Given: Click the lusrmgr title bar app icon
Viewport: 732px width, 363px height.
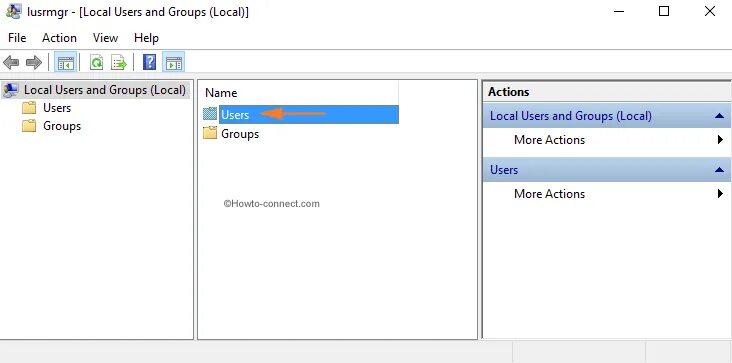Looking at the screenshot, I should pos(13,11).
